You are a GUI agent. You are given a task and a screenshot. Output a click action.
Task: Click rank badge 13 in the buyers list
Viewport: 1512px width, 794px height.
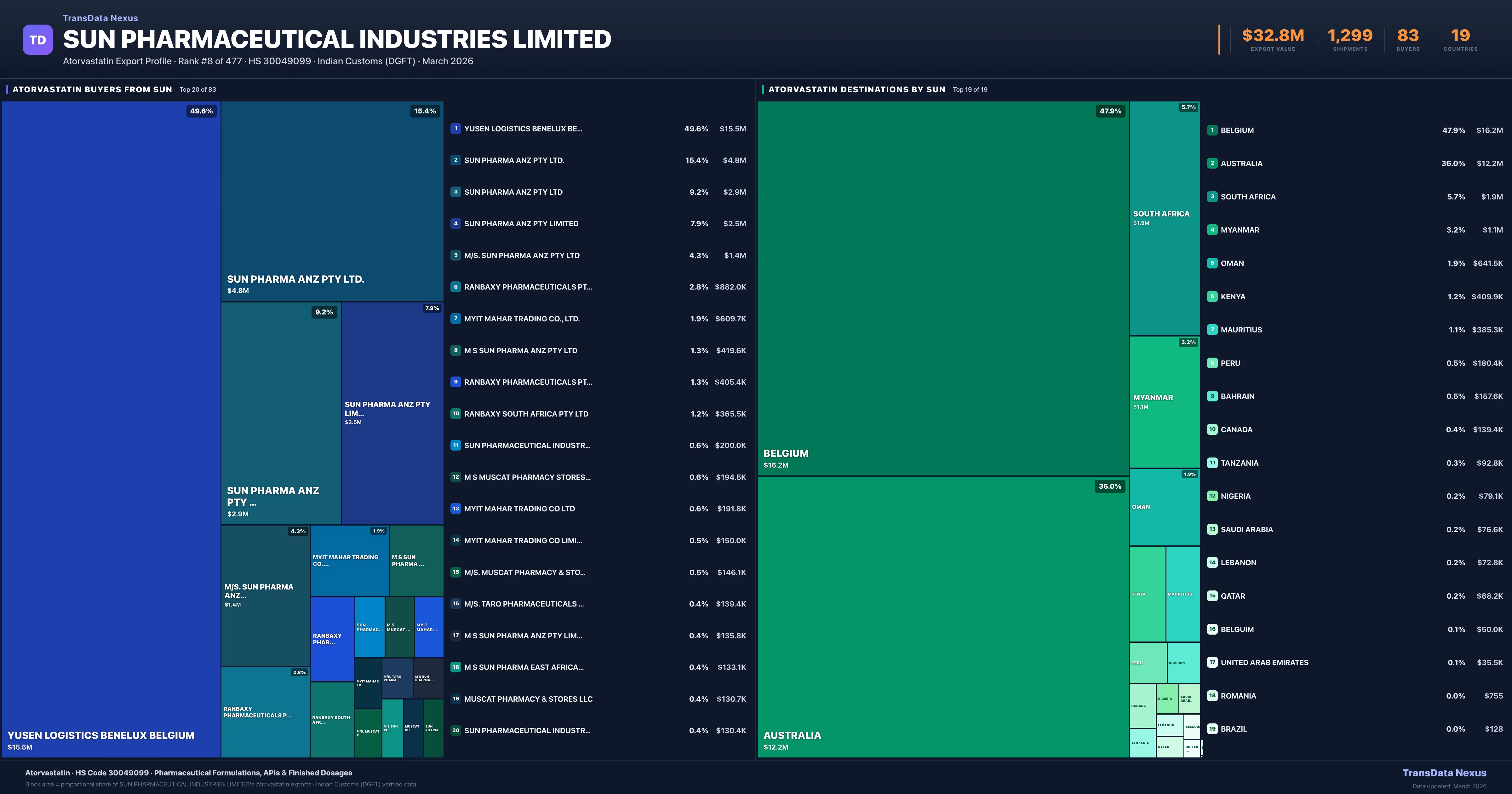455,509
